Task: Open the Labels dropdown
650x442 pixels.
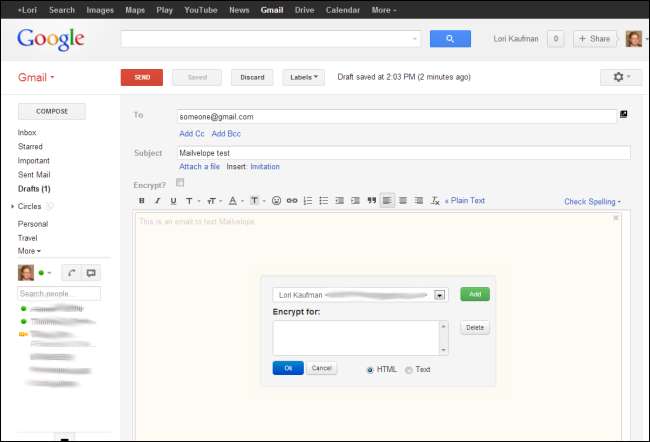Action: click(x=305, y=77)
